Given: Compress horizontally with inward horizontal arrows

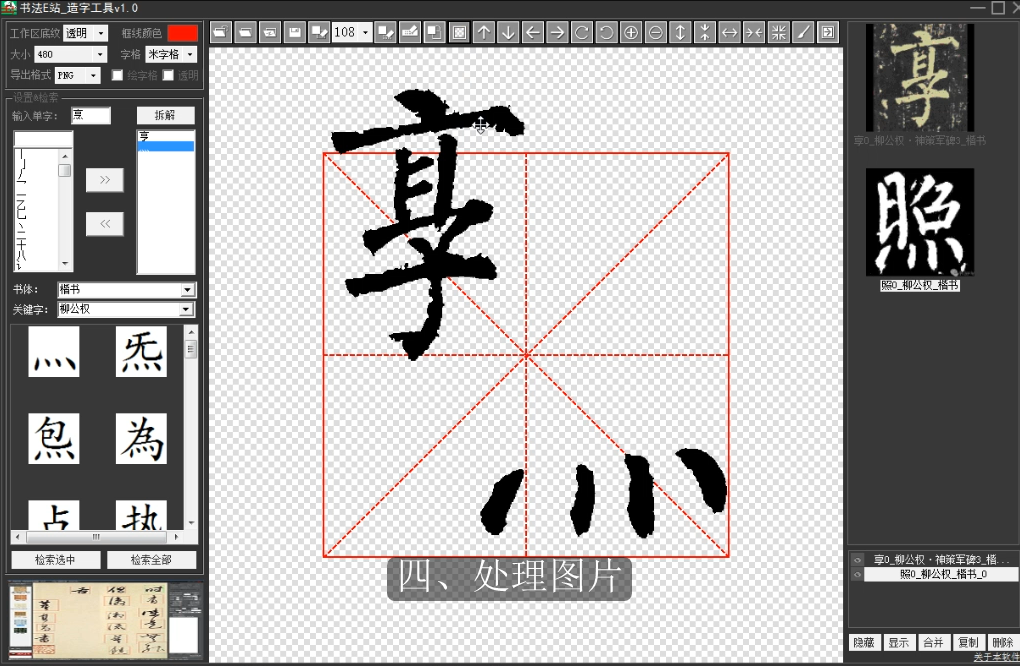Looking at the screenshot, I should [x=754, y=33].
